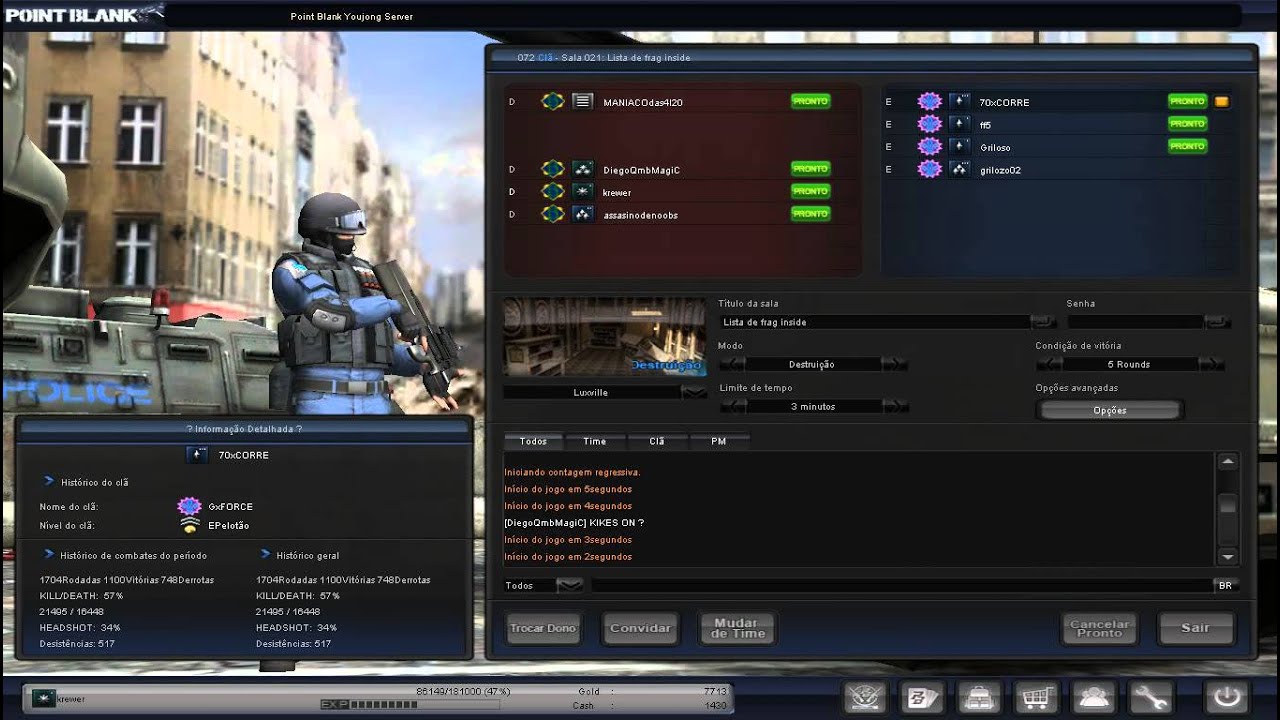This screenshot has height=720, width=1280.
Task: Click the room owner orange icon beside 70xCORRE
Action: pos(1221,102)
